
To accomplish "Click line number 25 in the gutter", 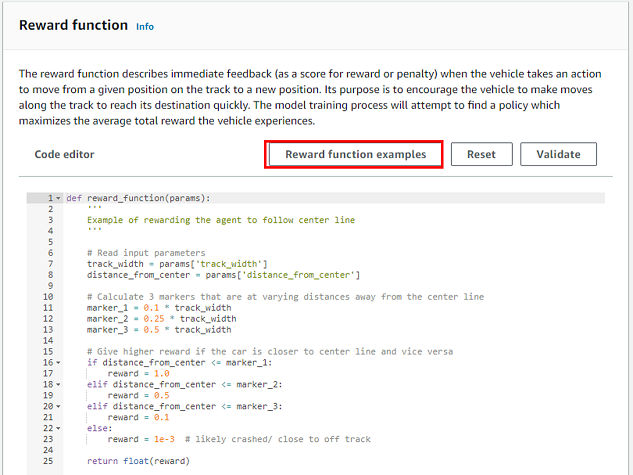I will tap(47, 461).
